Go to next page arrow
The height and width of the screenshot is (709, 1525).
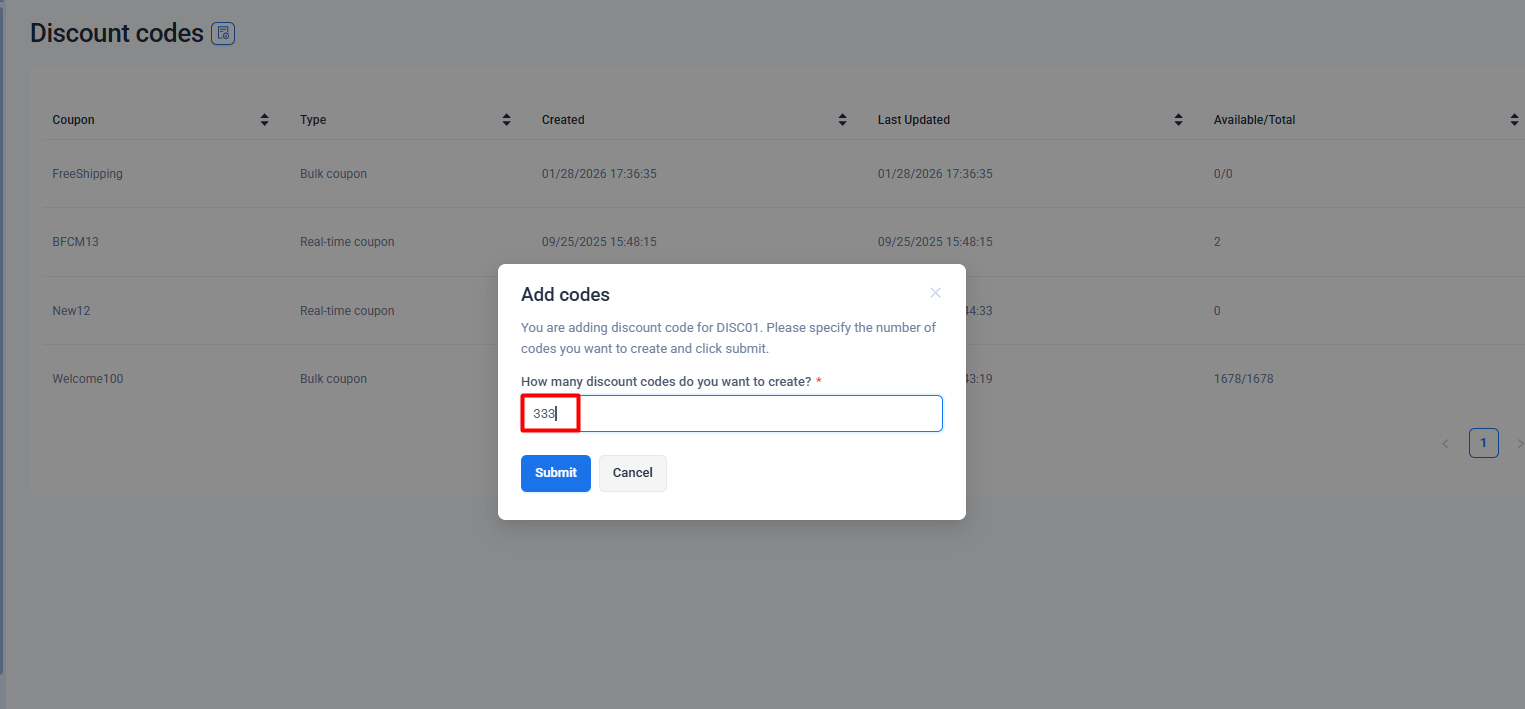1519,443
